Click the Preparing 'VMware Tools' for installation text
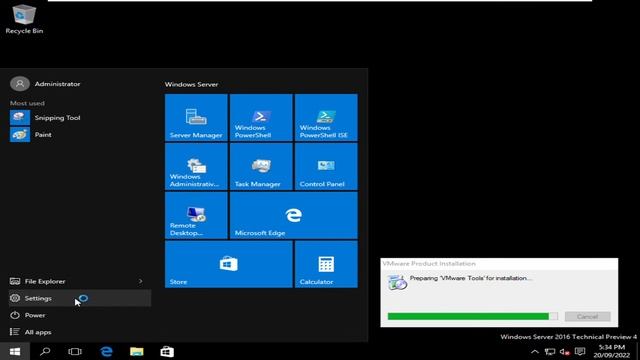 click(x=471, y=278)
